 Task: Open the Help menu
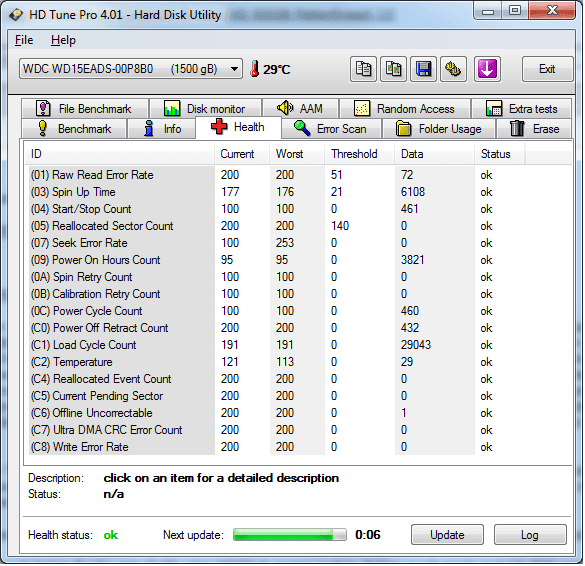(63, 40)
